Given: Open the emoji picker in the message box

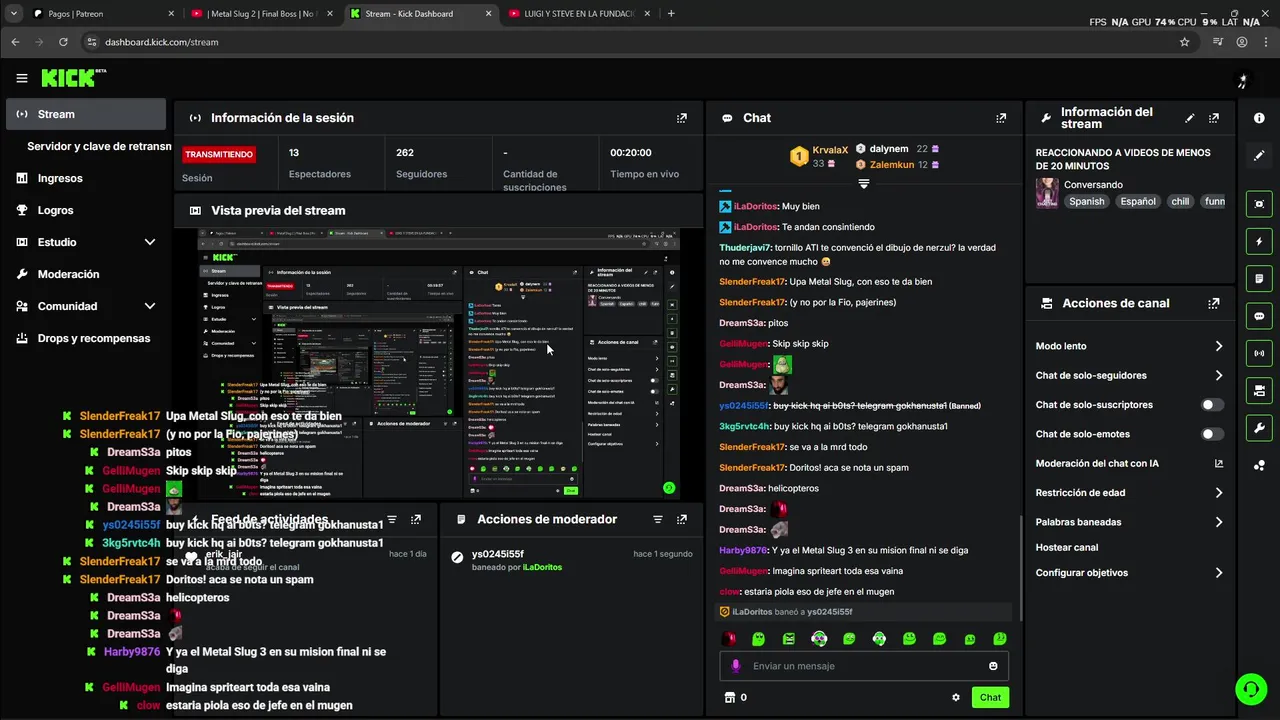Looking at the screenshot, I should [x=993, y=666].
